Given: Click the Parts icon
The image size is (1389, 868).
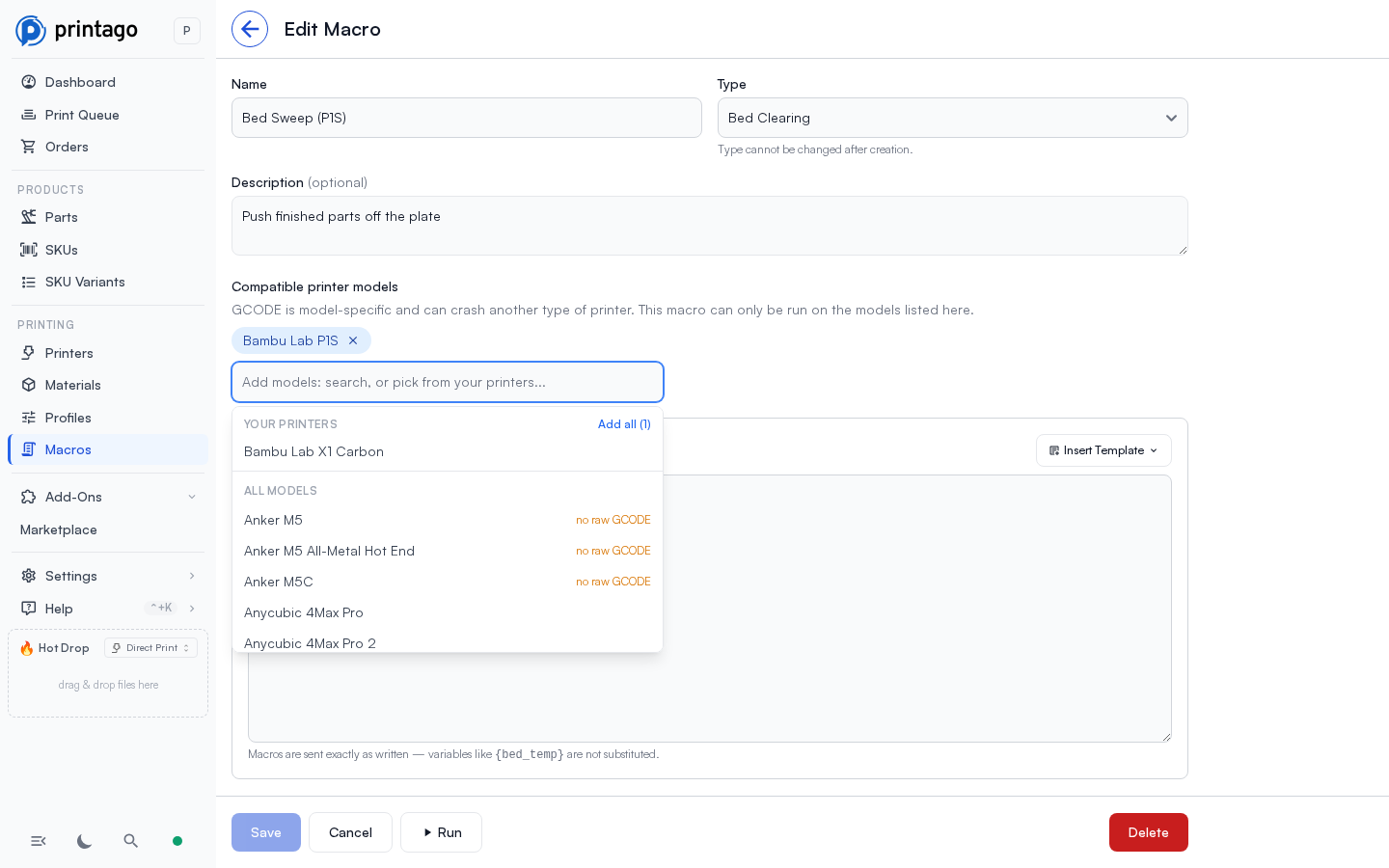Looking at the screenshot, I should click(29, 217).
